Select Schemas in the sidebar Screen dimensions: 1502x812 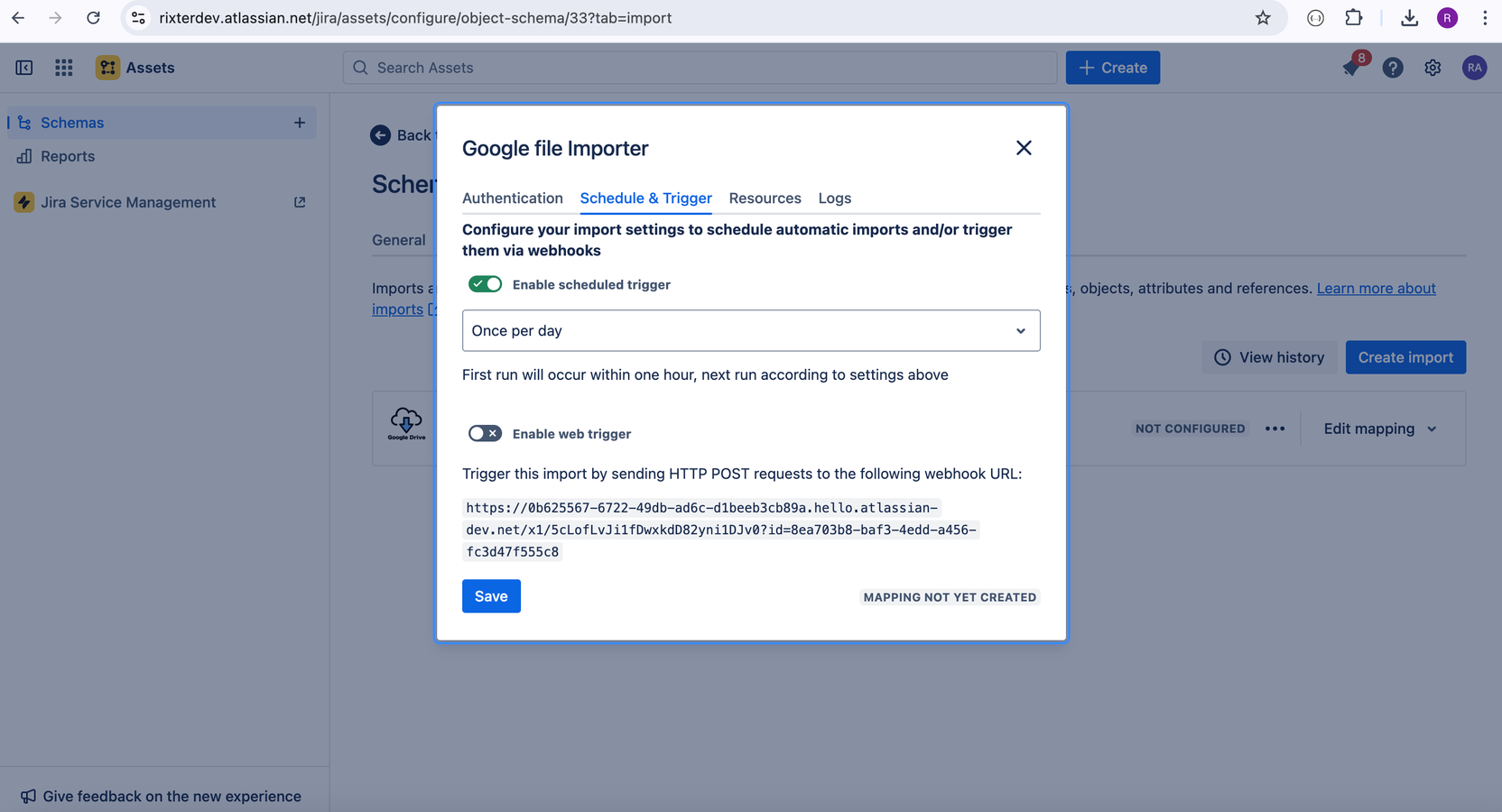click(x=162, y=123)
